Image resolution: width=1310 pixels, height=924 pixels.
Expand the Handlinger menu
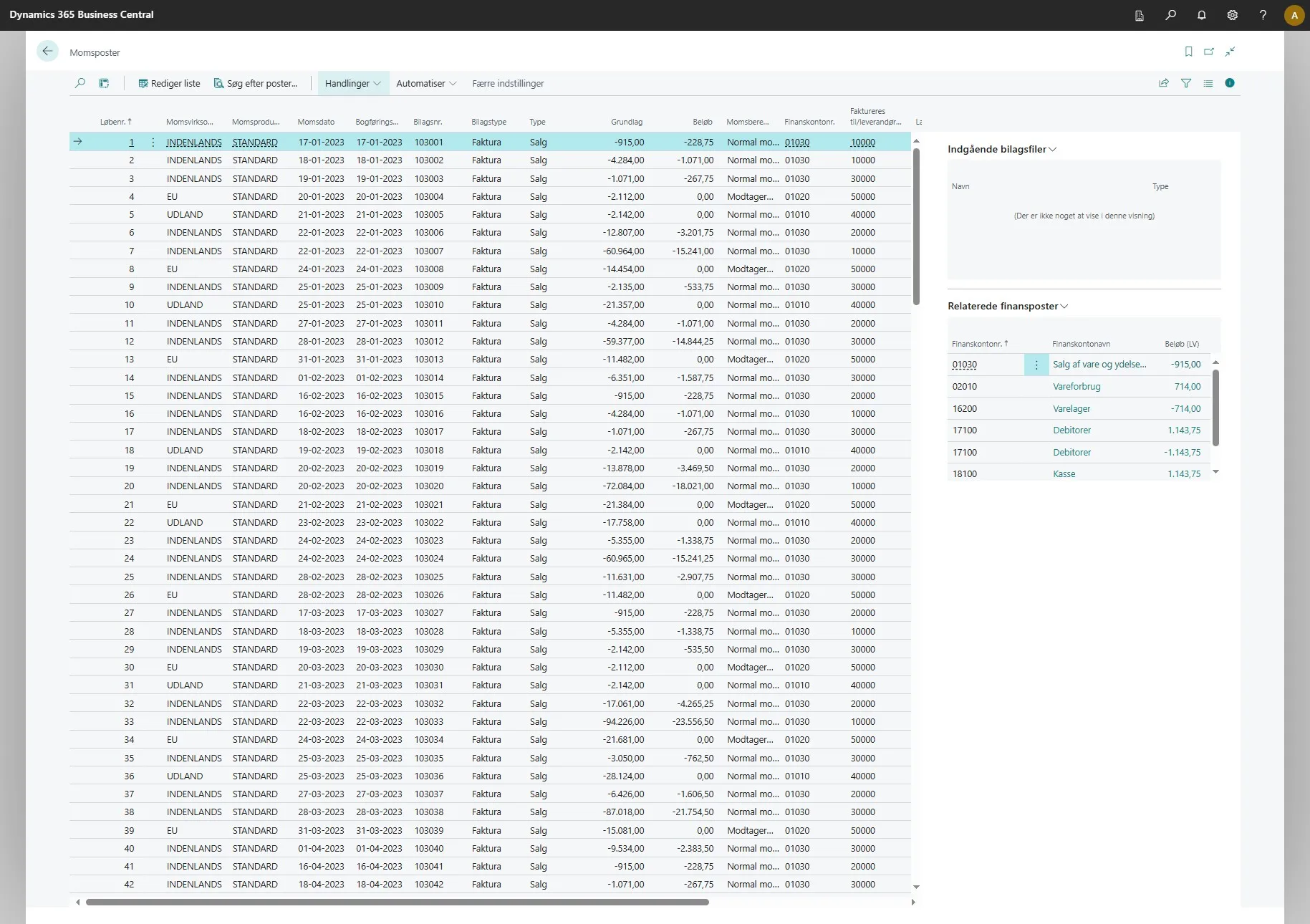coord(353,83)
